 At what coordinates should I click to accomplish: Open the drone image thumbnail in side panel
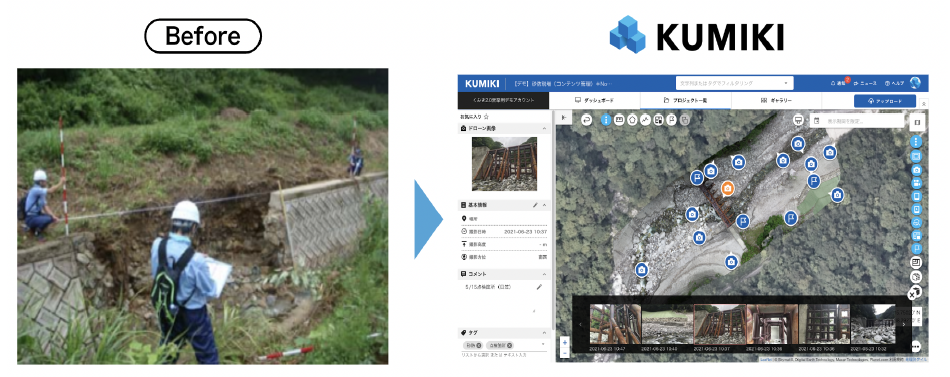[504, 164]
